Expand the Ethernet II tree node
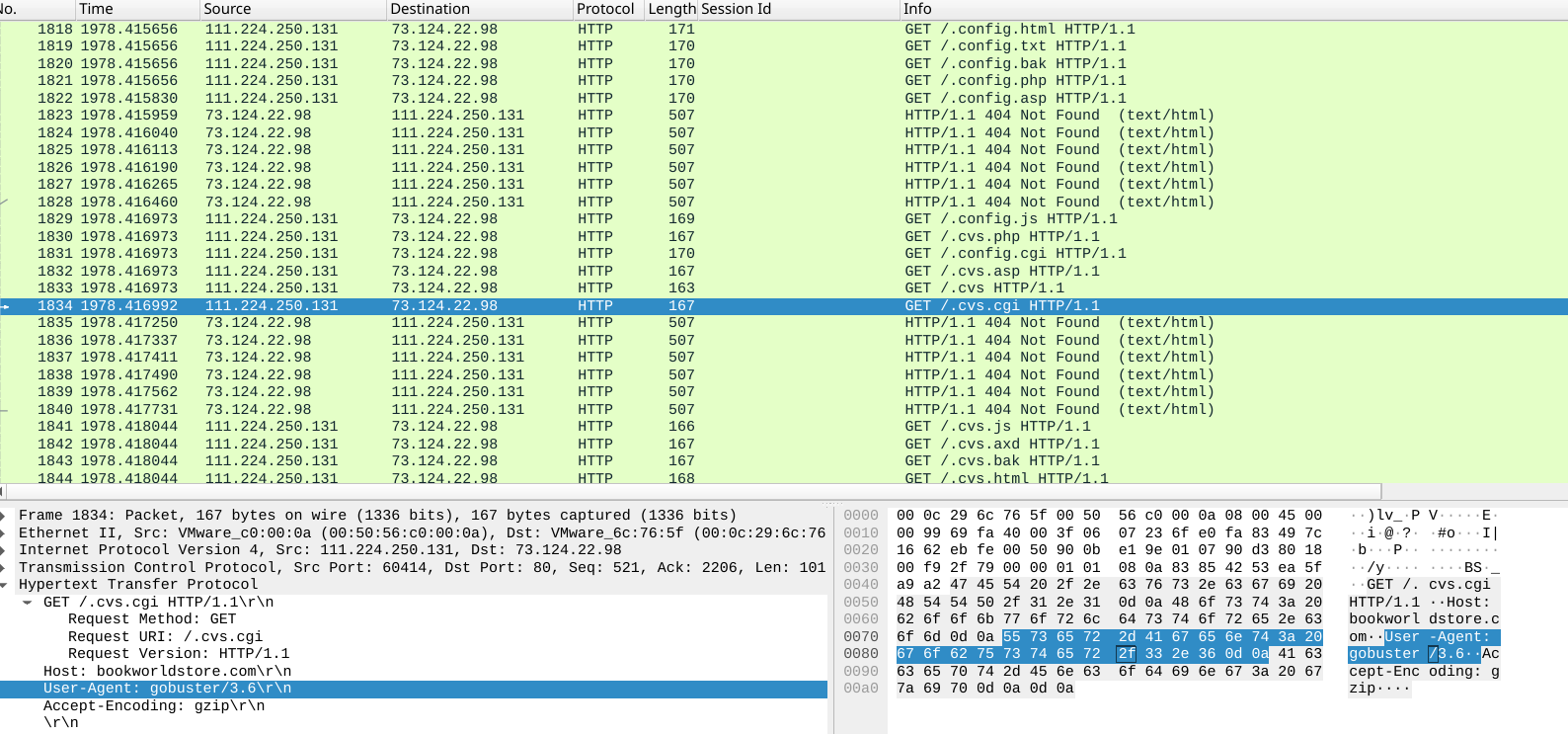 point(5,532)
